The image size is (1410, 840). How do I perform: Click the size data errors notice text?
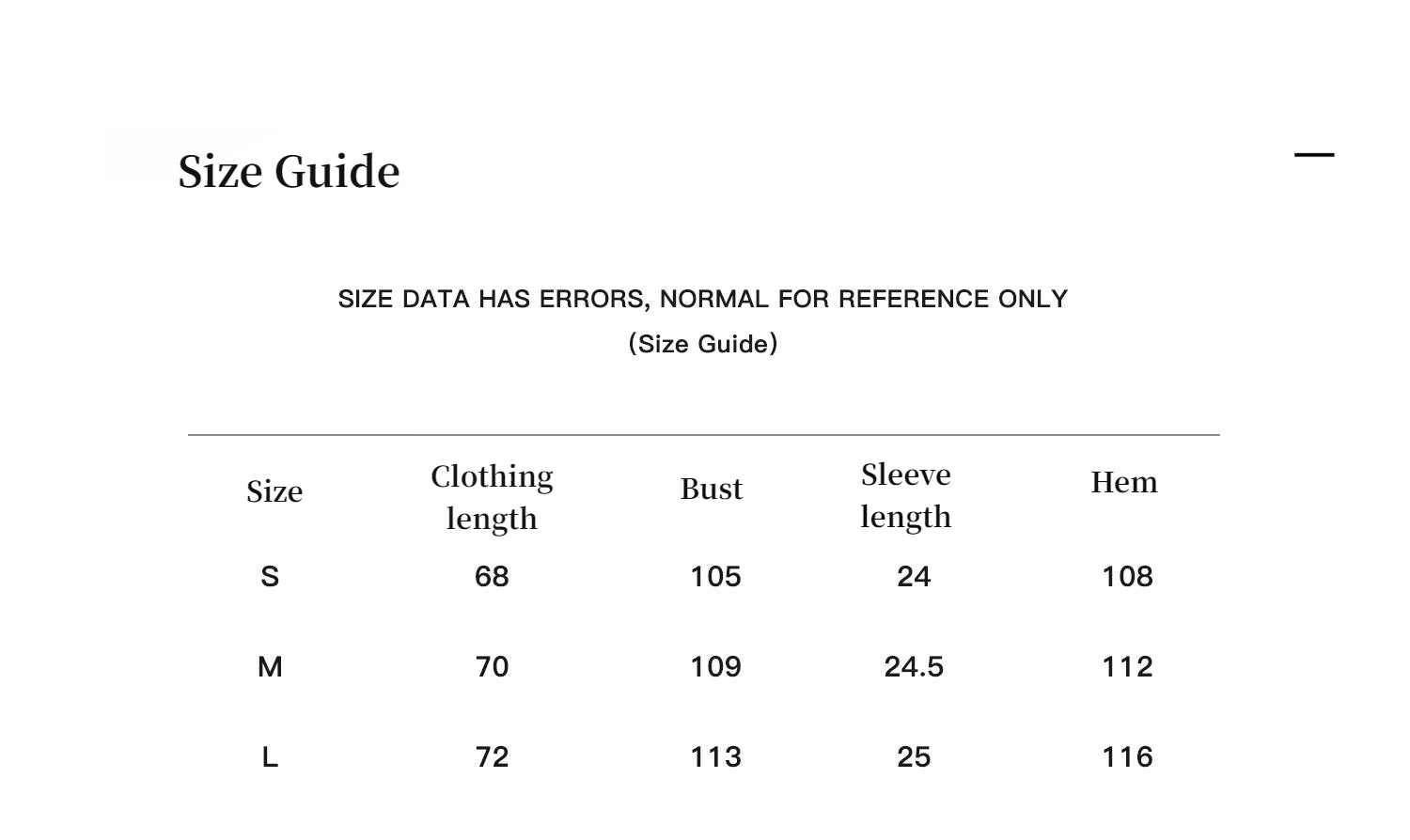(x=702, y=299)
